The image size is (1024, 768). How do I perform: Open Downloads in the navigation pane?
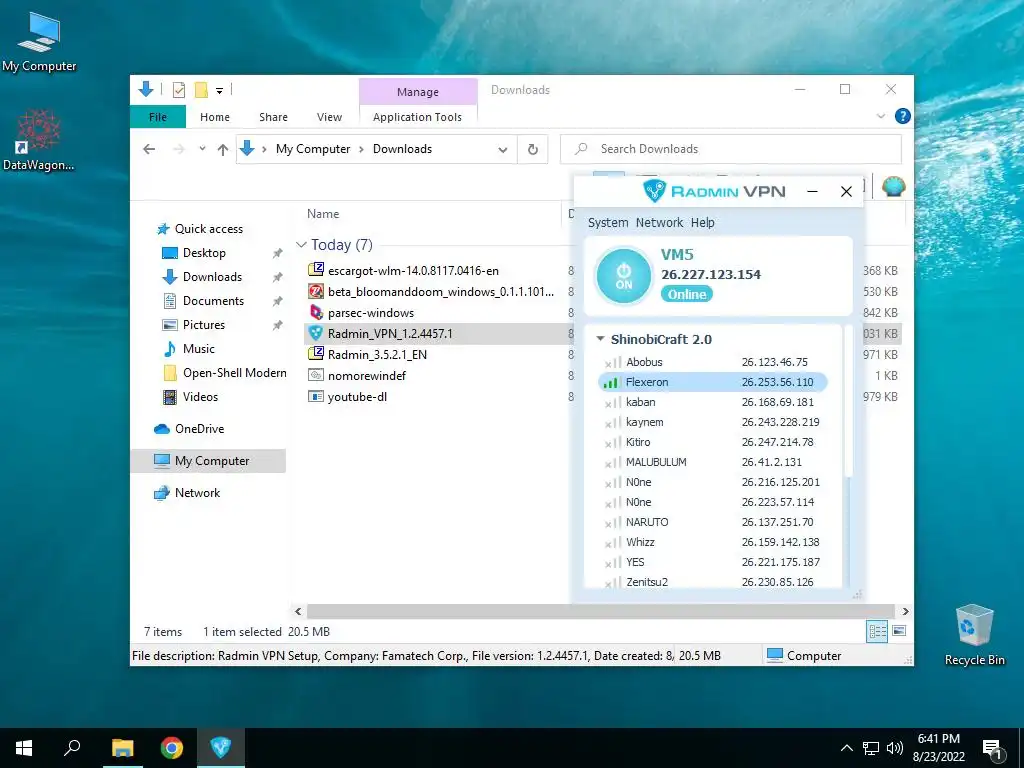(212, 277)
